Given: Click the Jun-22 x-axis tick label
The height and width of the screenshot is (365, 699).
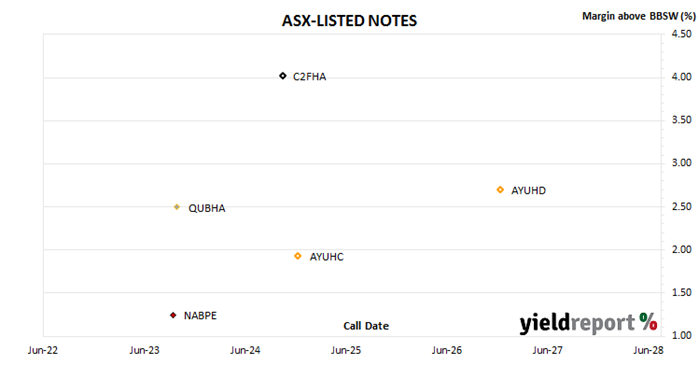Looking at the screenshot, I should [x=43, y=350].
